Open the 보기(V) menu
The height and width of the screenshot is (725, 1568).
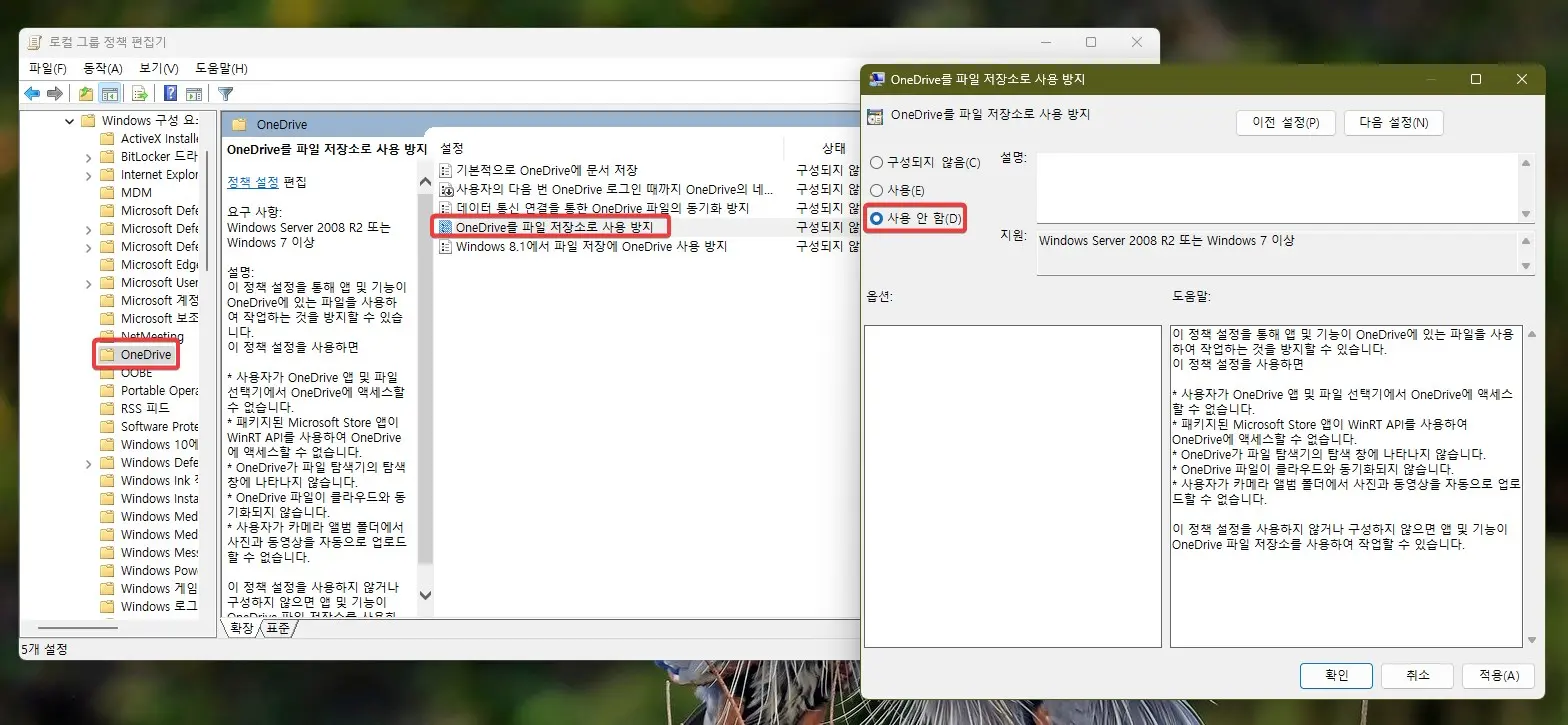158,68
